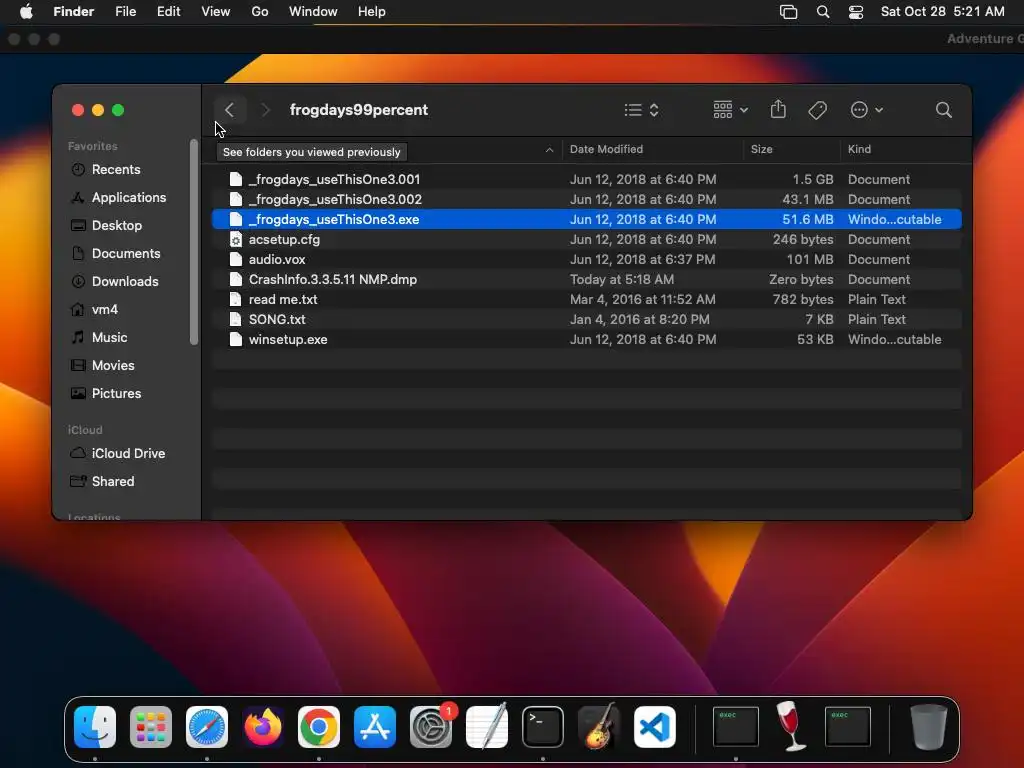
Task: Select the SONG.txt file
Action: point(586,319)
